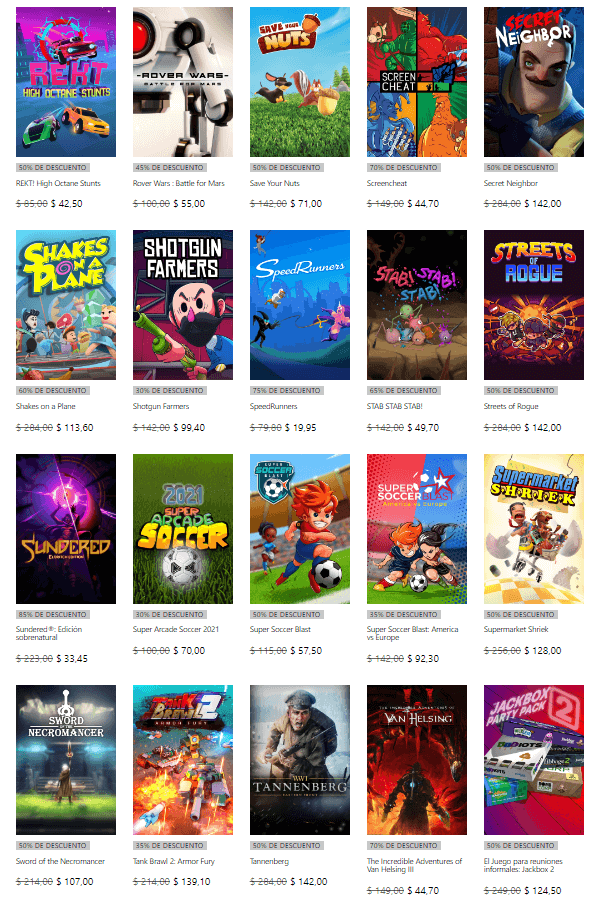
Task: Open the Shotgun Farmers cover art
Action: [183, 305]
